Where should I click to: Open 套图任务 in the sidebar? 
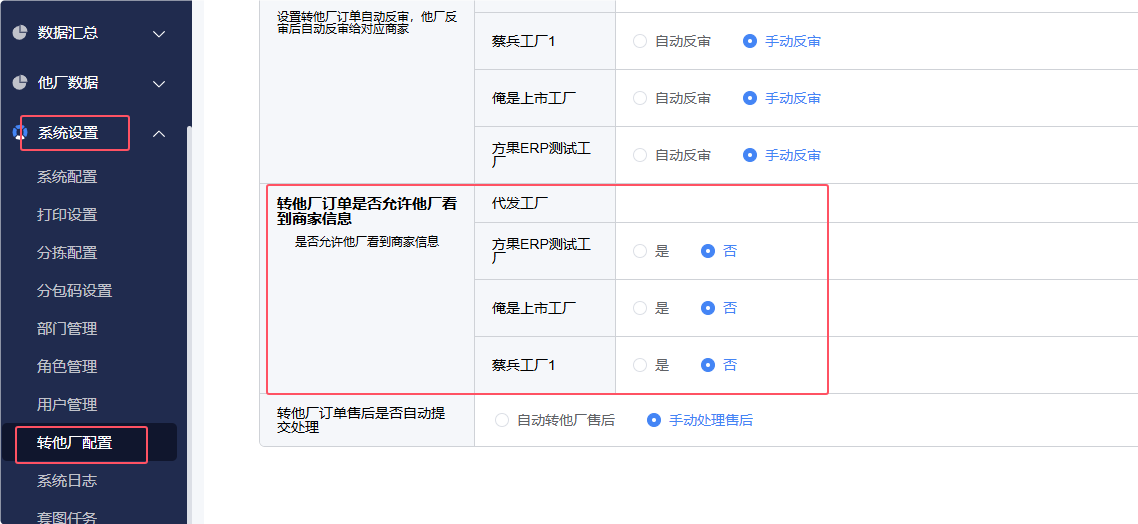pos(67,517)
